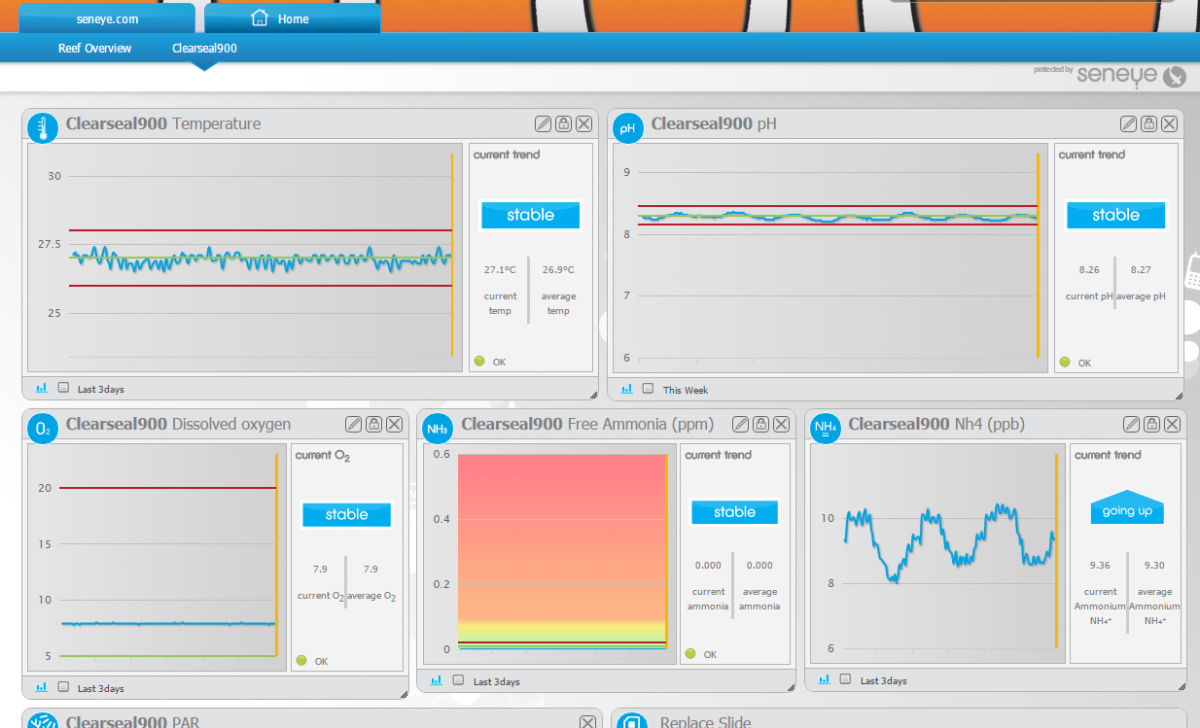The image size is (1200, 728).
Task: Click the NH3 badge icon
Action: 437,428
